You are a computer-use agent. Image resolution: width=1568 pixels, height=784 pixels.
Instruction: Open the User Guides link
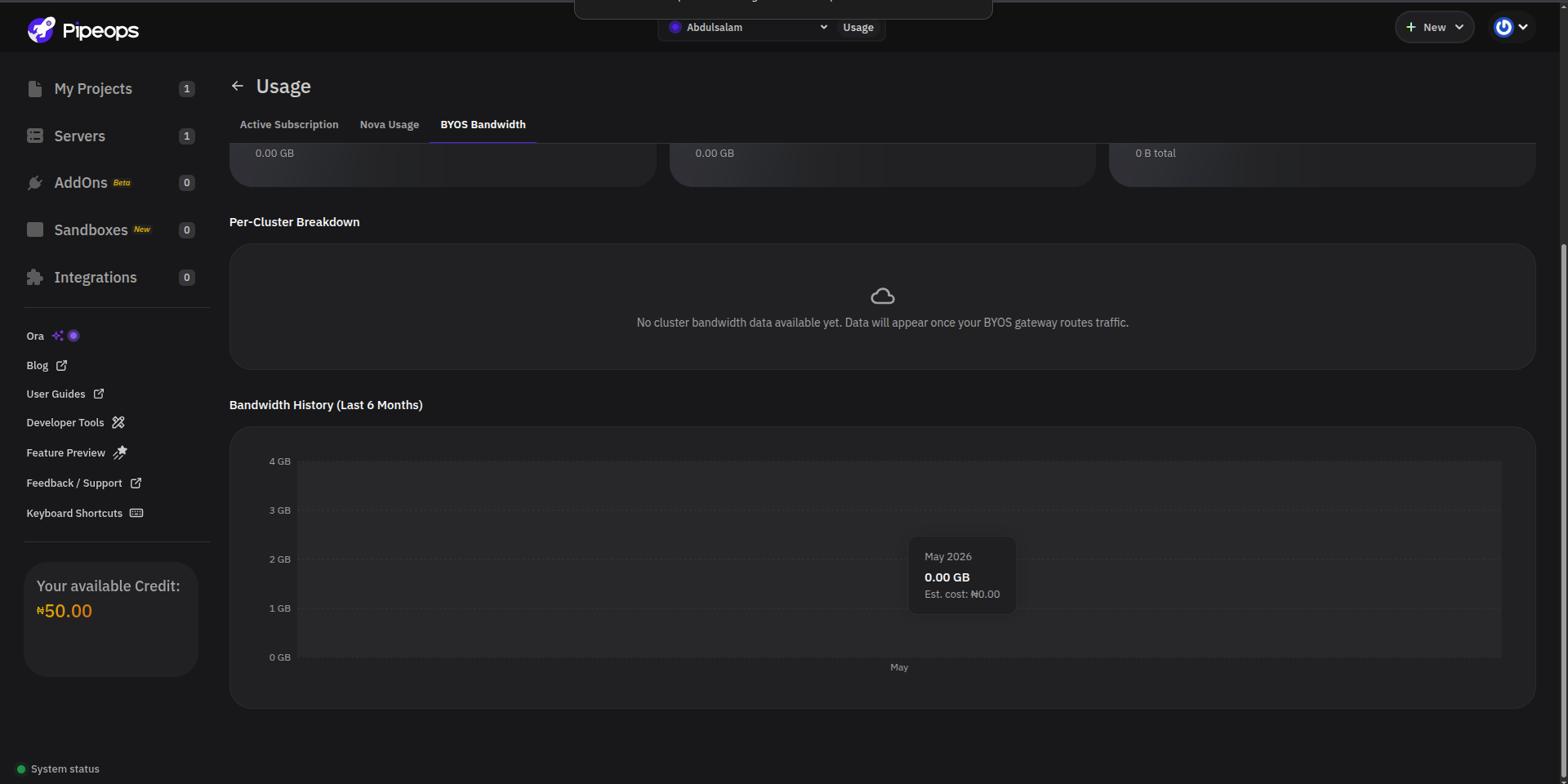(65, 394)
